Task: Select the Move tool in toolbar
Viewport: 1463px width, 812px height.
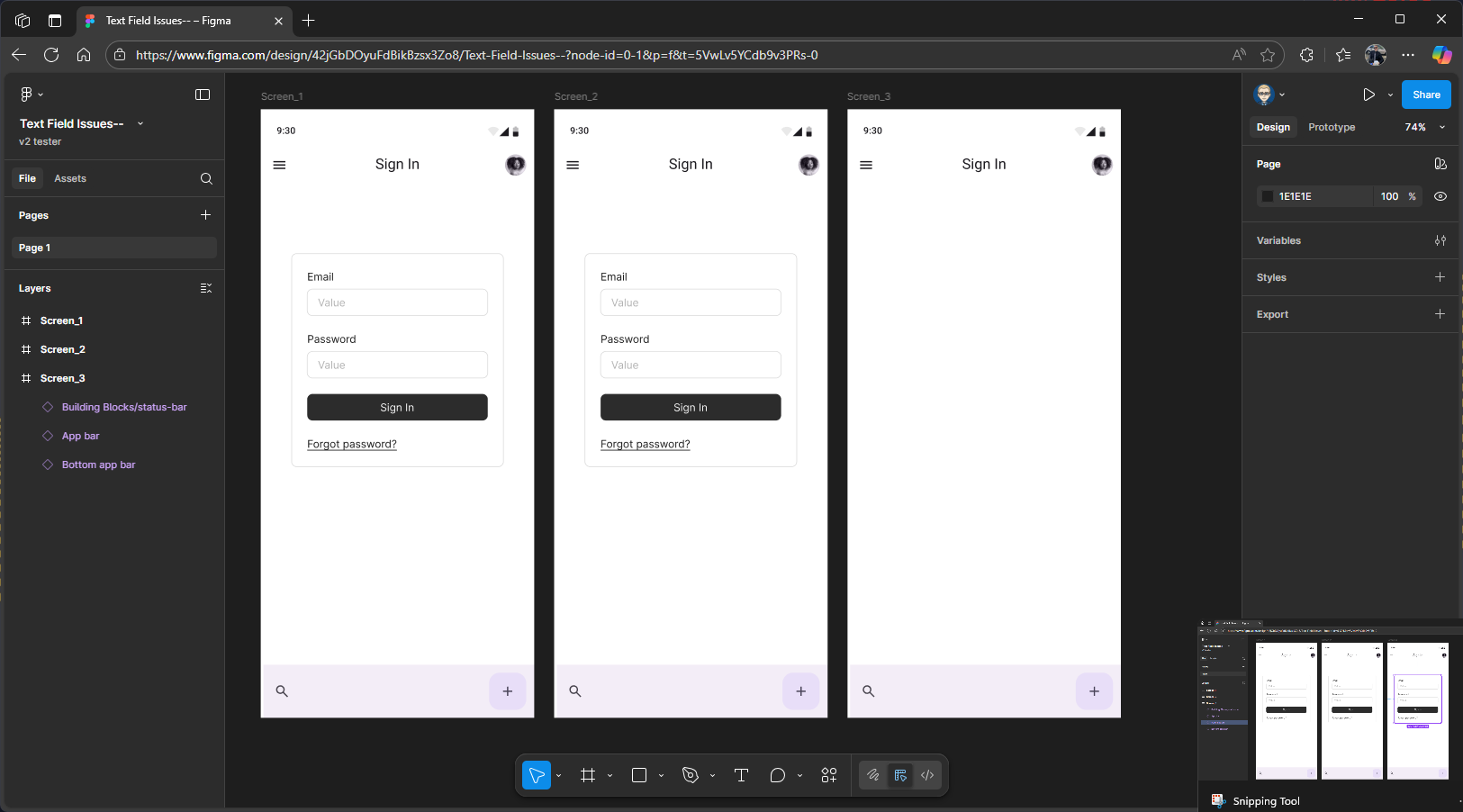Action: [x=537, y=775]
